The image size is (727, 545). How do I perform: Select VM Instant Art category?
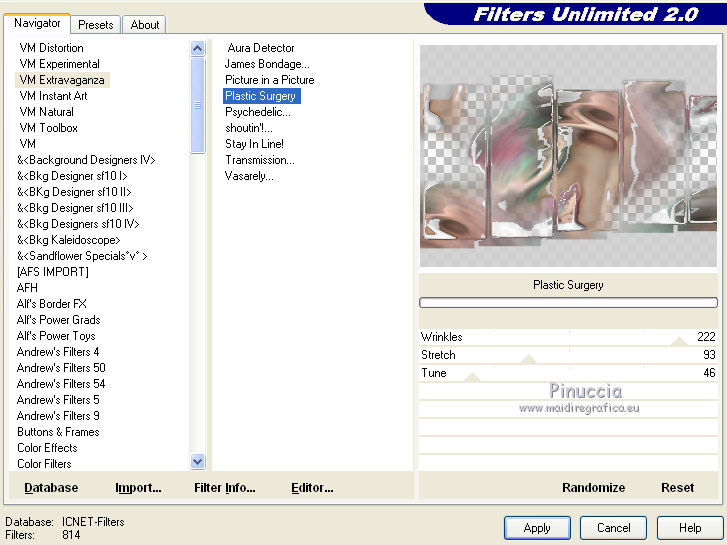(53, 96)
